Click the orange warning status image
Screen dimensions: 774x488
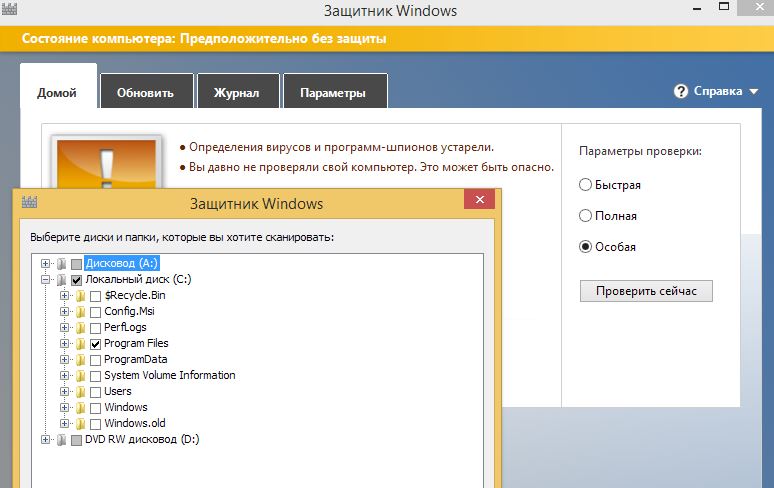[107, 163]
